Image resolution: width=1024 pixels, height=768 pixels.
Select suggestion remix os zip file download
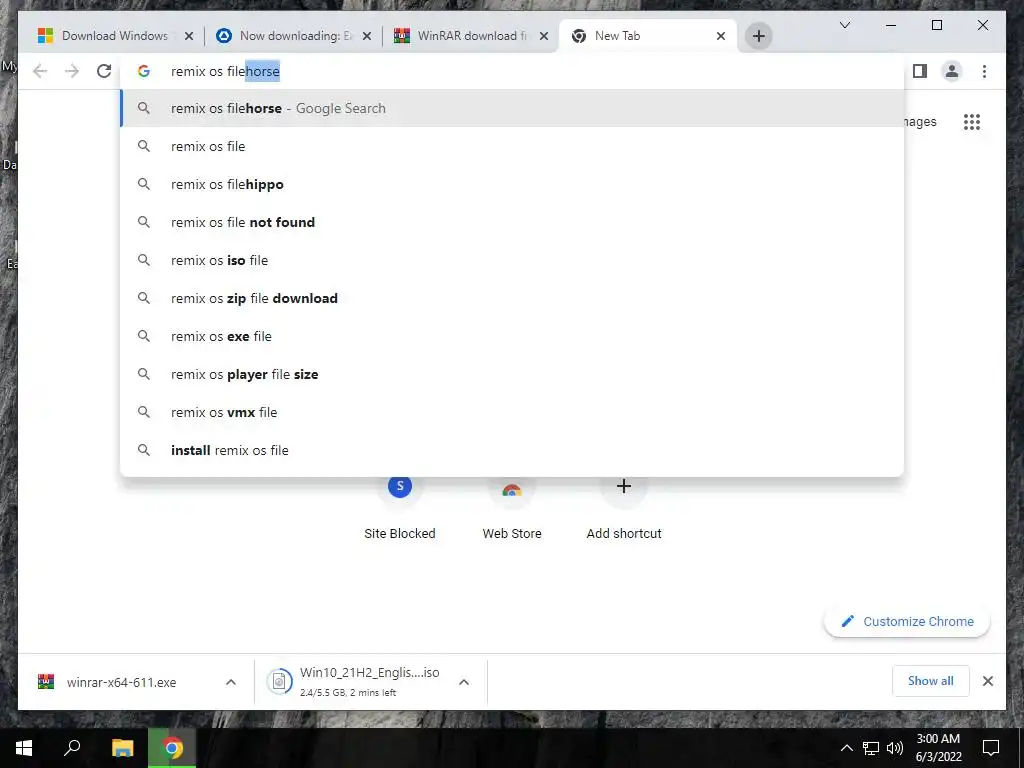(x=512, y=298)
